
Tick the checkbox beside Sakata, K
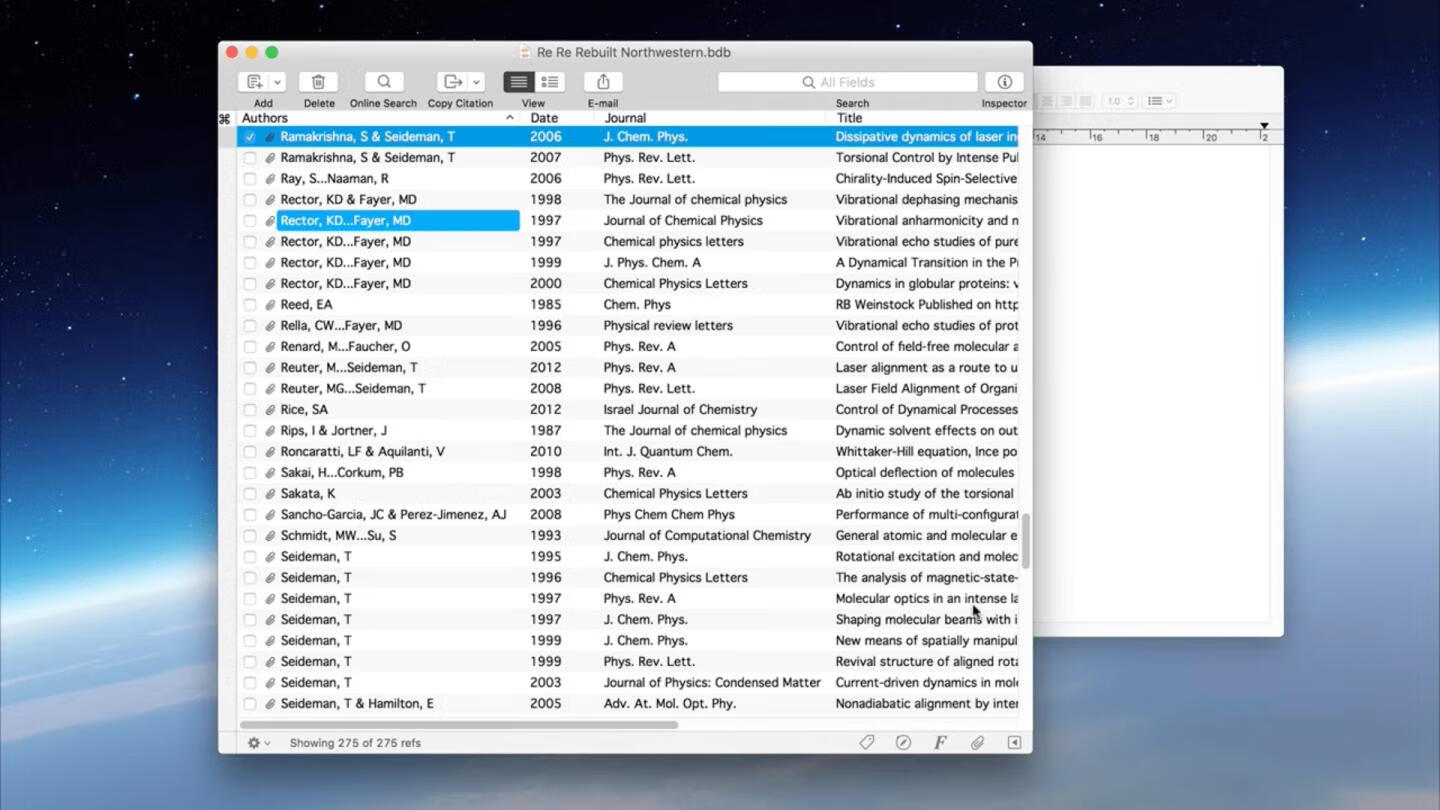(x=250, y=494)
